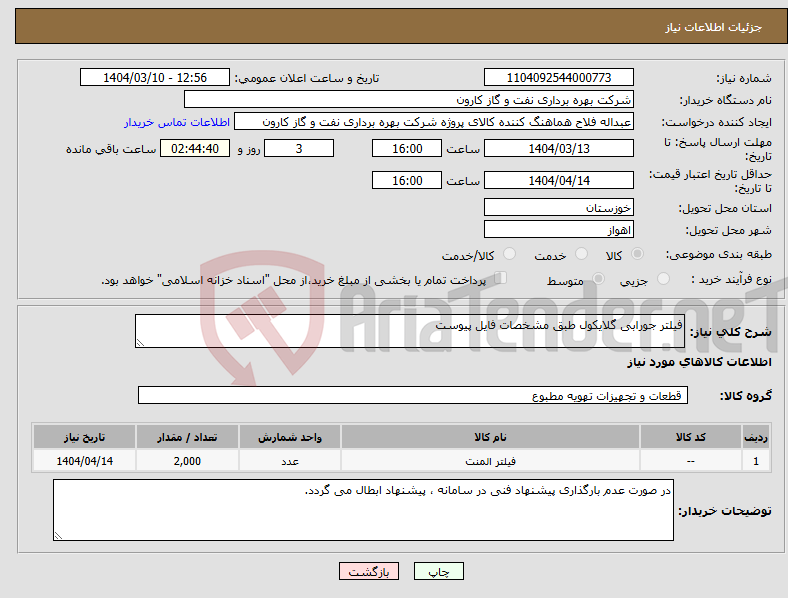Click the buyer organization name field
The width and height of the screenshot is (788, 598).
click(x=409, y=99)
